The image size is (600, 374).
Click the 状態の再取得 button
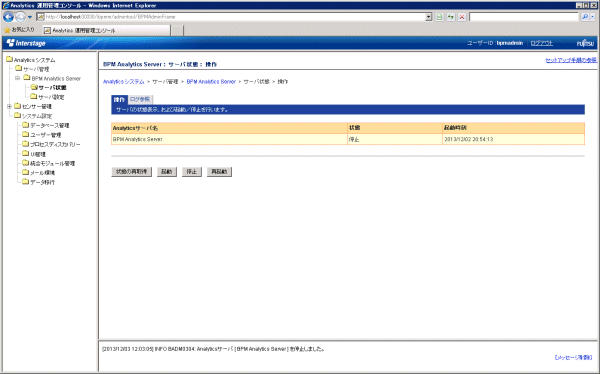point(132,172)
